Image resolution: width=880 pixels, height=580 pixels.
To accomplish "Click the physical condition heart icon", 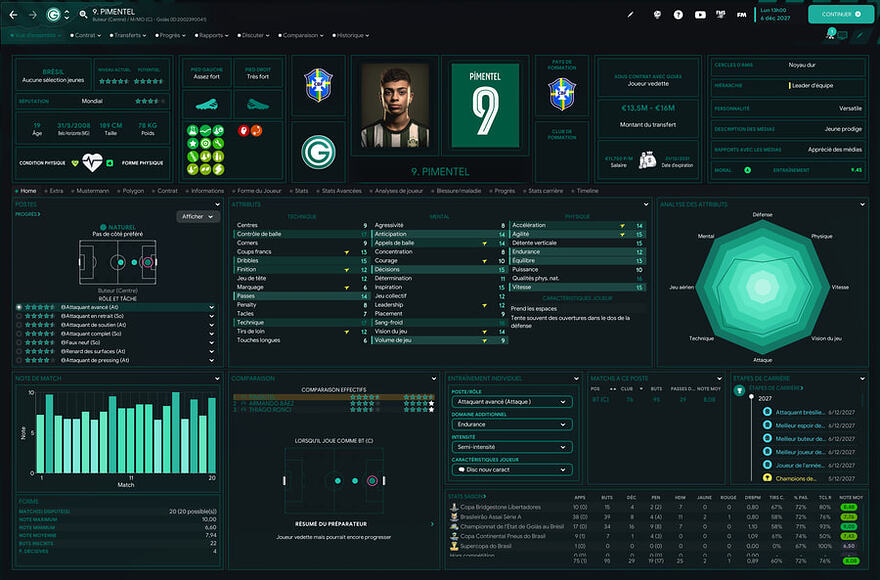I will (x=92, y=161).
